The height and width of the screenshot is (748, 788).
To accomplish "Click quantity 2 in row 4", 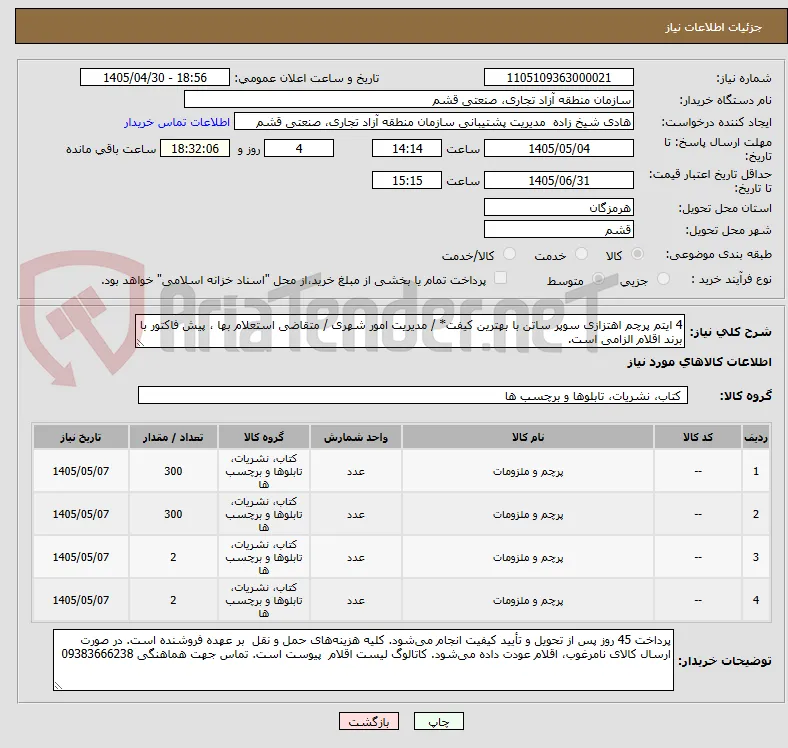I will click(173, 600).
